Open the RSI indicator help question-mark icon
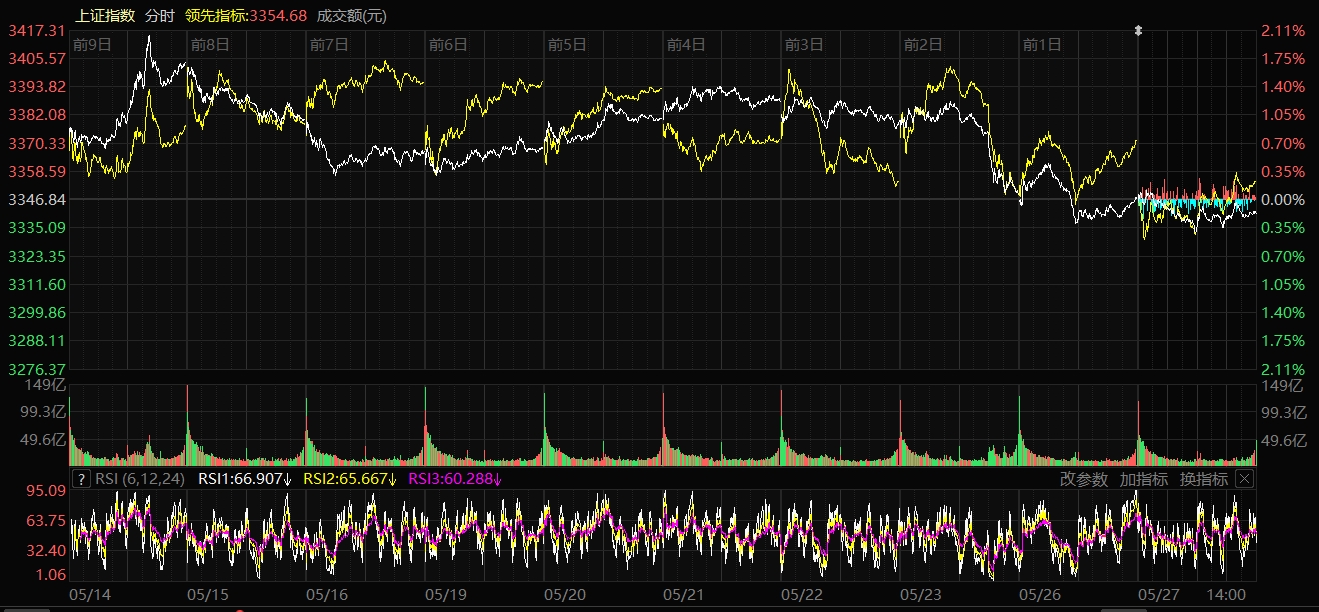Image resolution: width=1319 pixels, height=612 pixels. click(x=81, y=479)
